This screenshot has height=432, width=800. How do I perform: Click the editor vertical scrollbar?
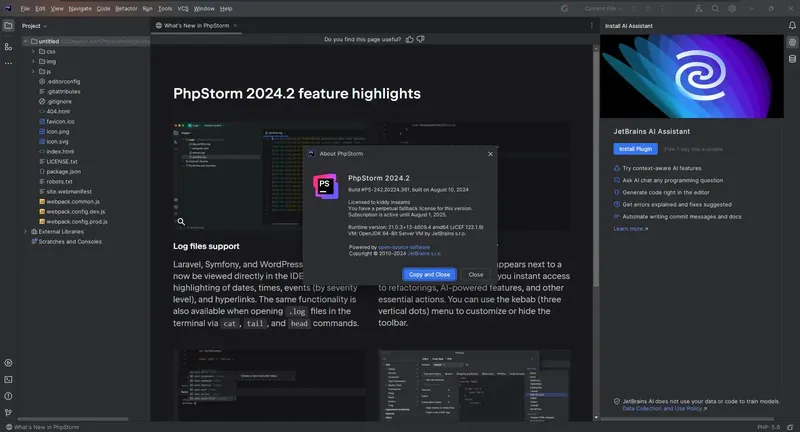coord(595,168)
